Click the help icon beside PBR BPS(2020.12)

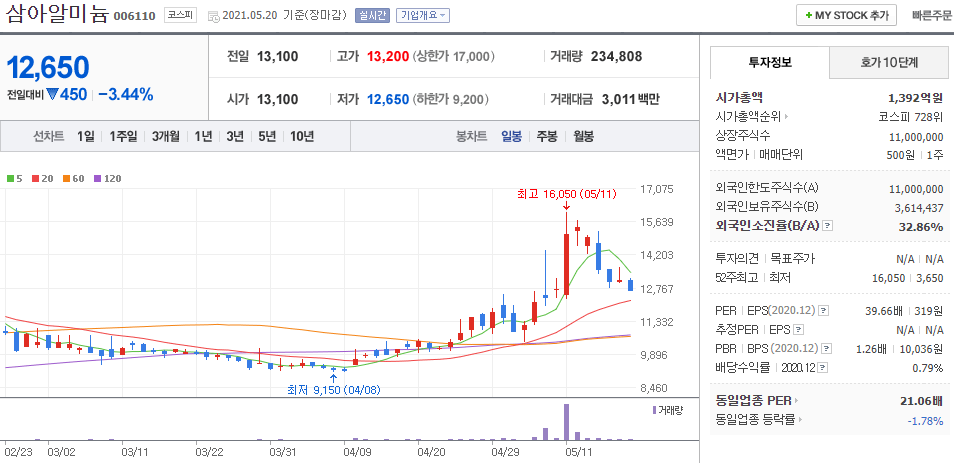[826, 349]
